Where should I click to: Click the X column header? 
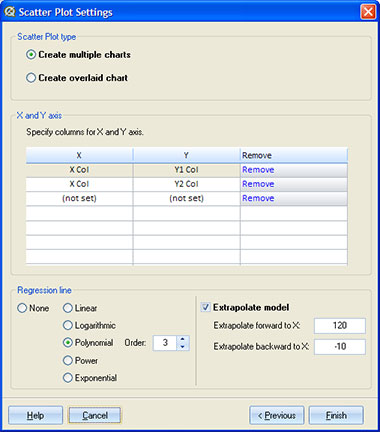[x=79, y=155]
